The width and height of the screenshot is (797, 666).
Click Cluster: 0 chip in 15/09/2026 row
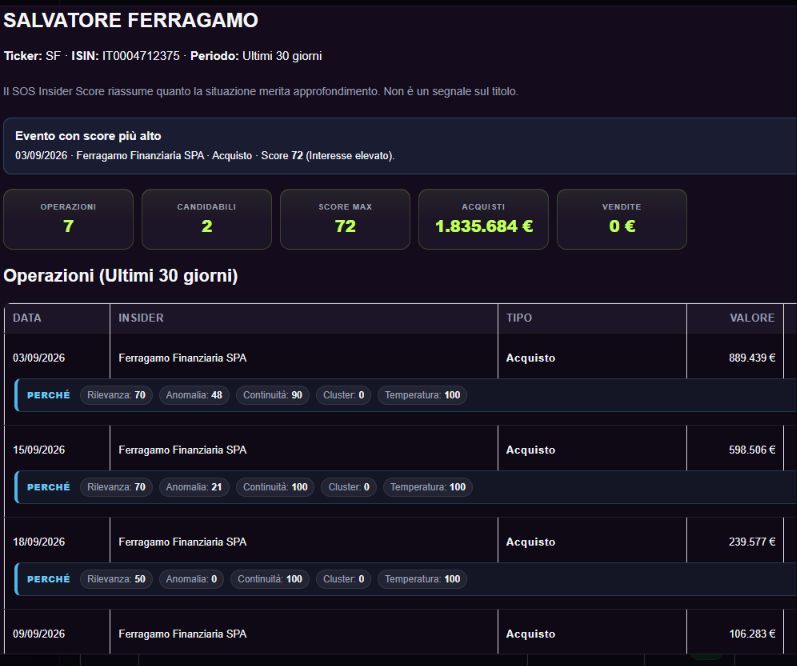pos(349,487)
